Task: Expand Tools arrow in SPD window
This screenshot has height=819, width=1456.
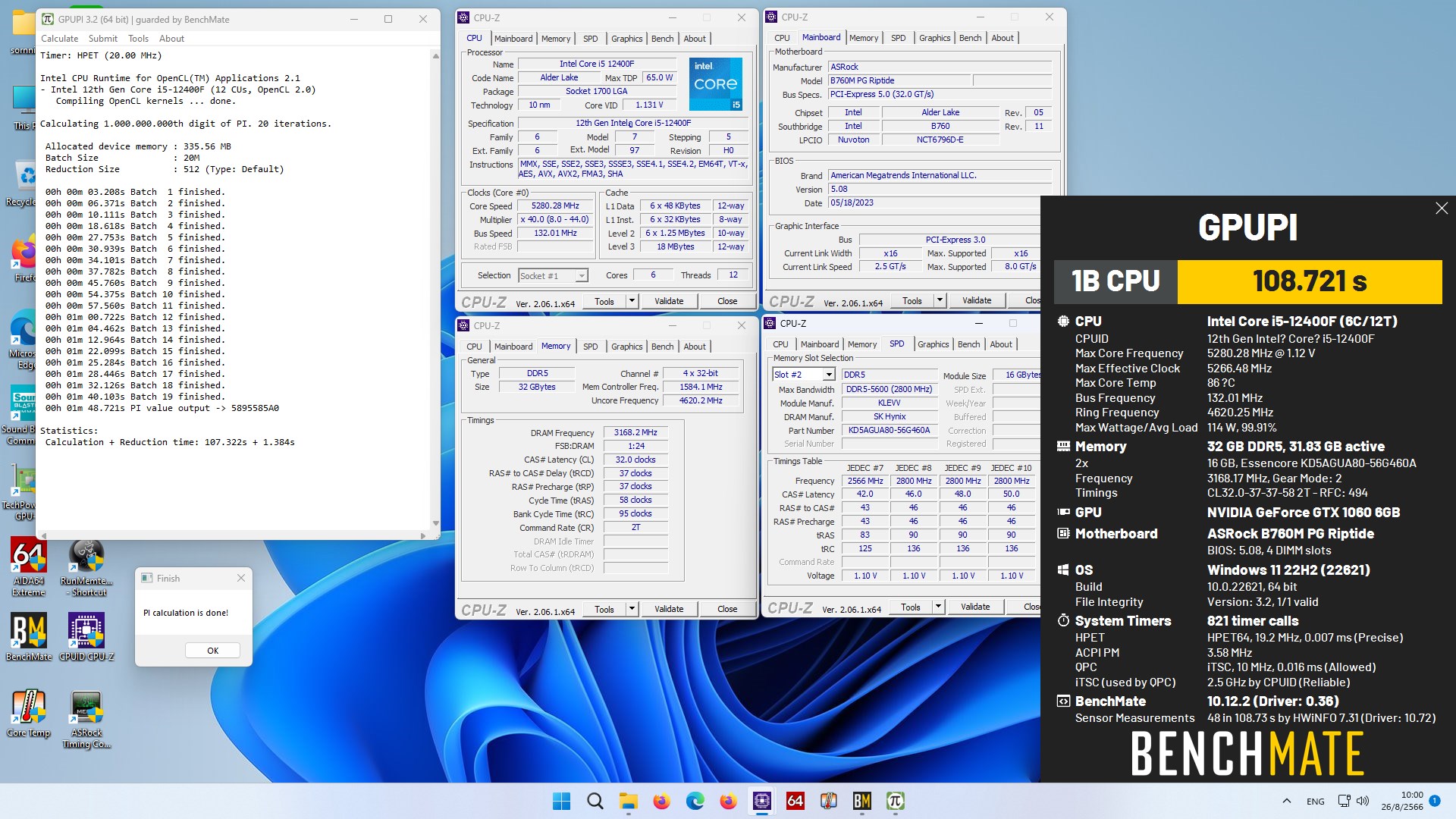Action: (937, 607)
